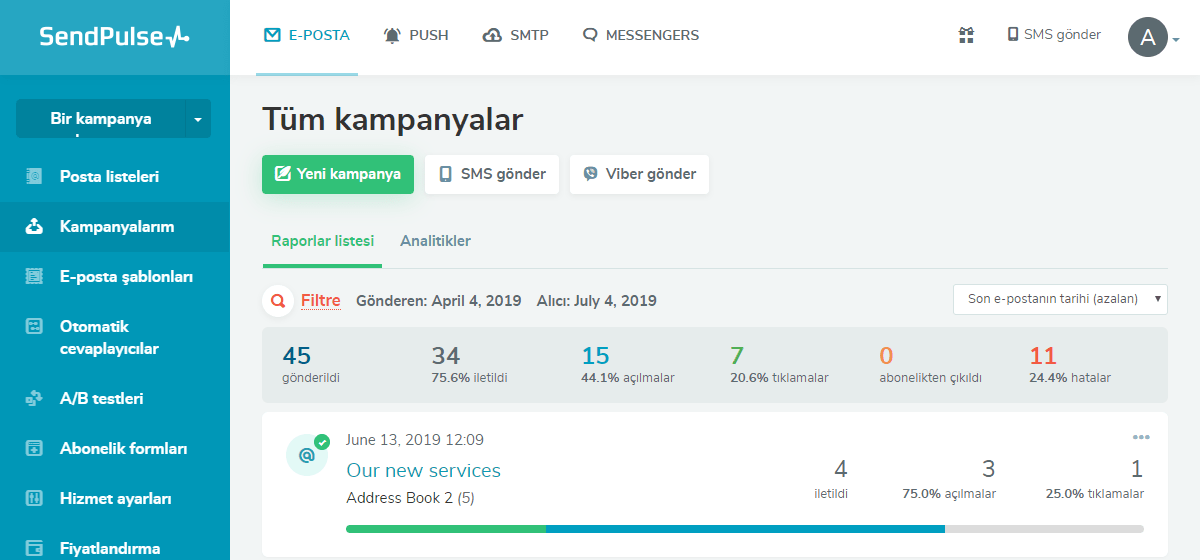Open the SMTP top menu item

[515, 35]
